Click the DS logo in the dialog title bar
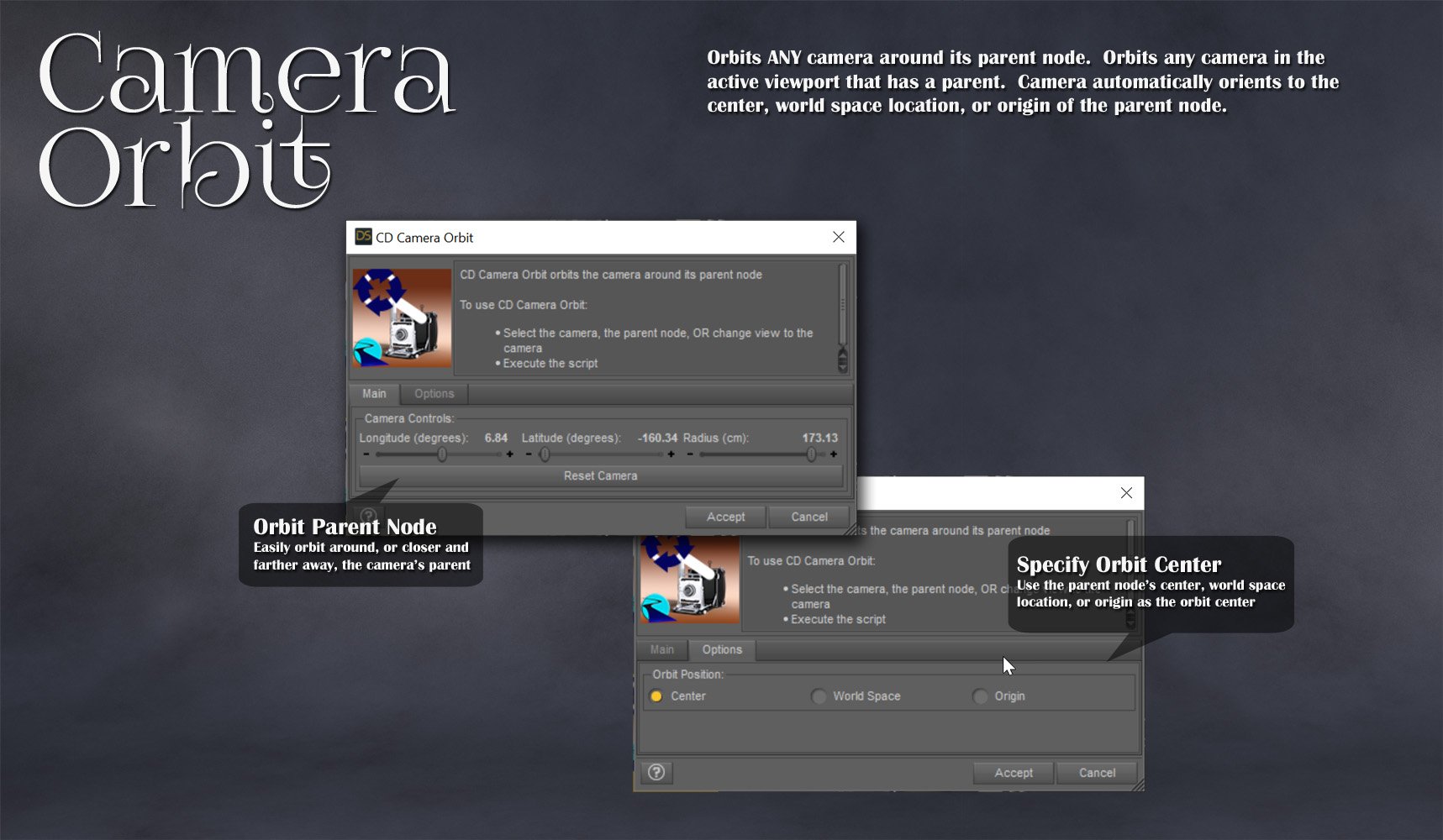The width and height of the screenshot is (1443, 840). click(x=362, y=238)
